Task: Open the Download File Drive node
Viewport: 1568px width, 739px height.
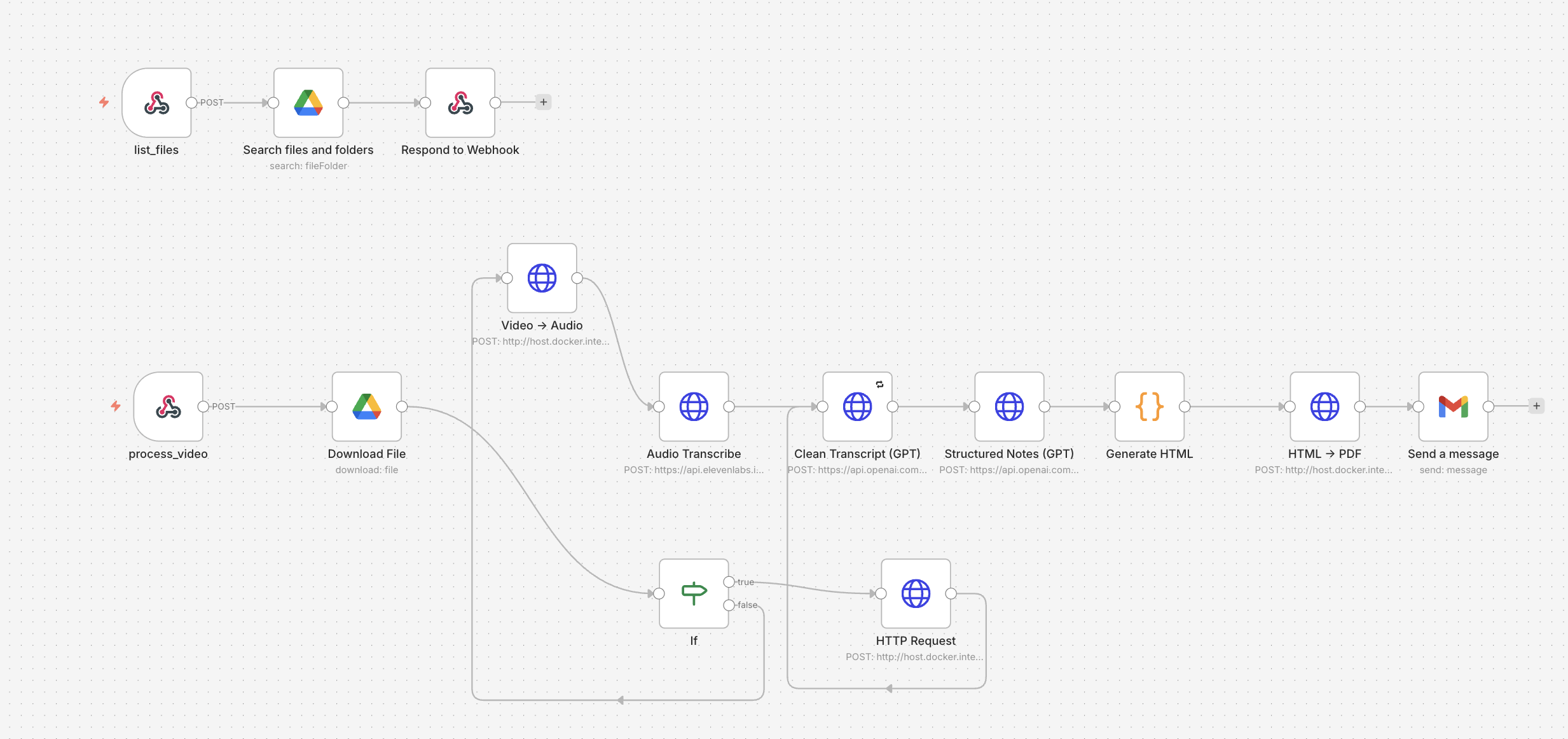Action: pyautogui.click(x=367, y=406)
